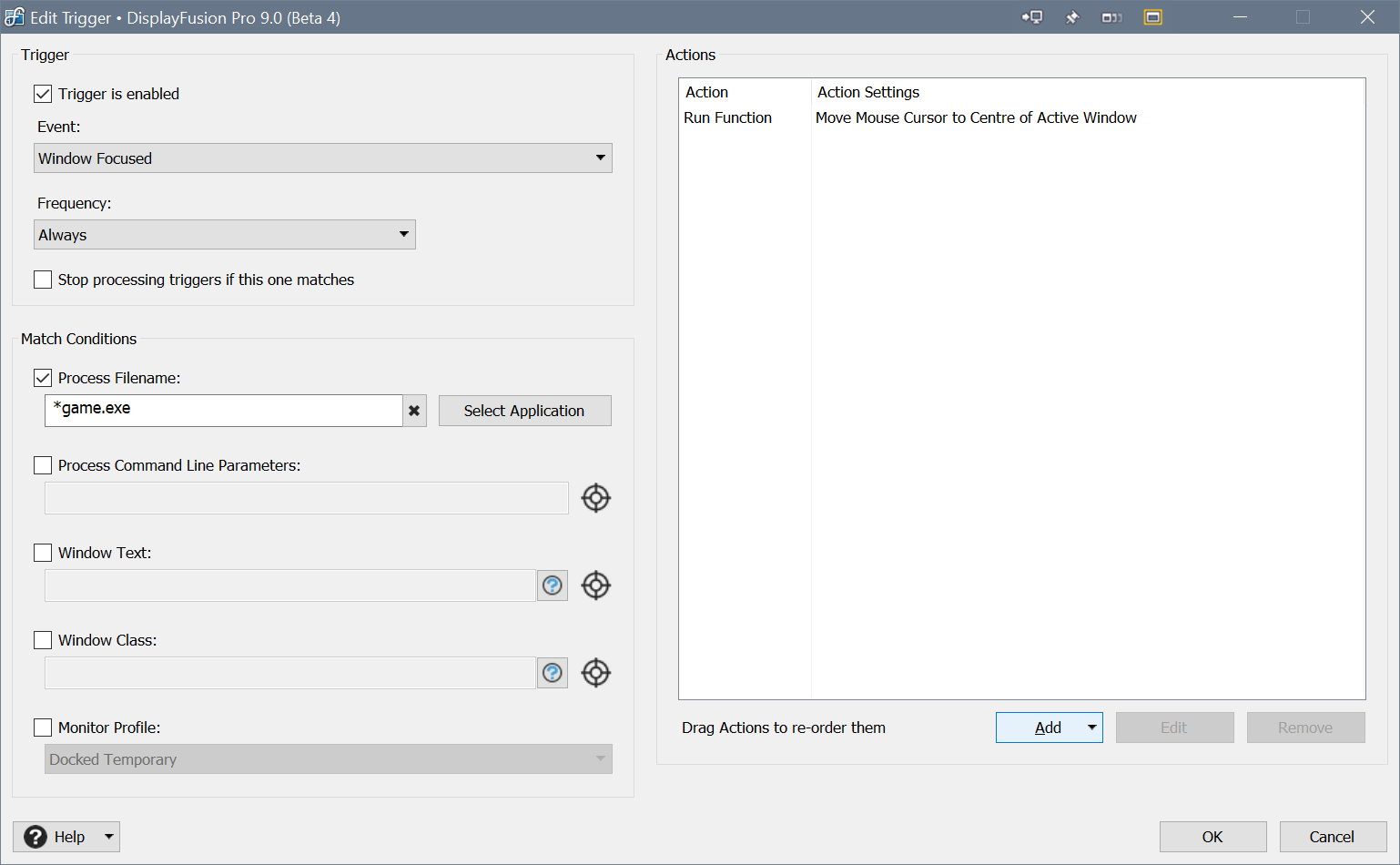Click into the Process Filename text field

(x=223, y=410)
